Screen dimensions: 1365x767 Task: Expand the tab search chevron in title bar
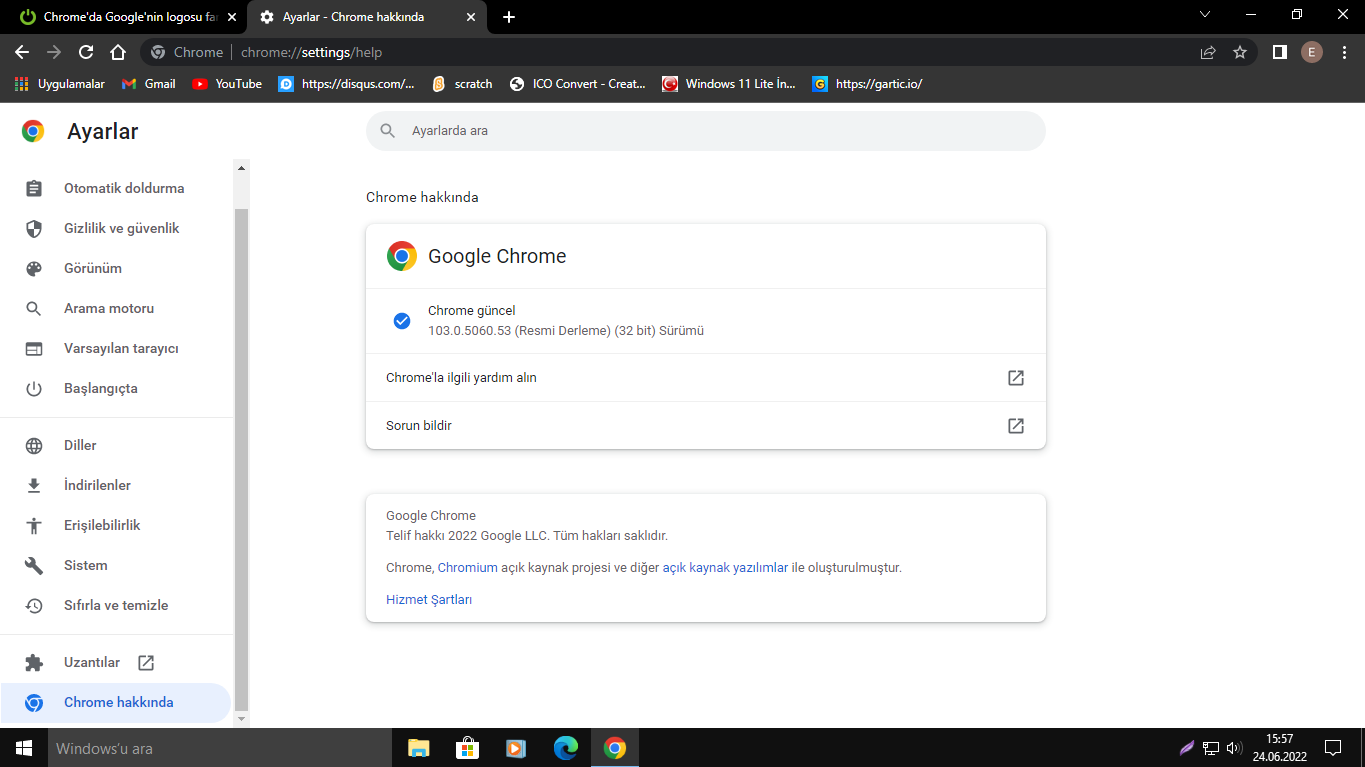pos(1204,15)
